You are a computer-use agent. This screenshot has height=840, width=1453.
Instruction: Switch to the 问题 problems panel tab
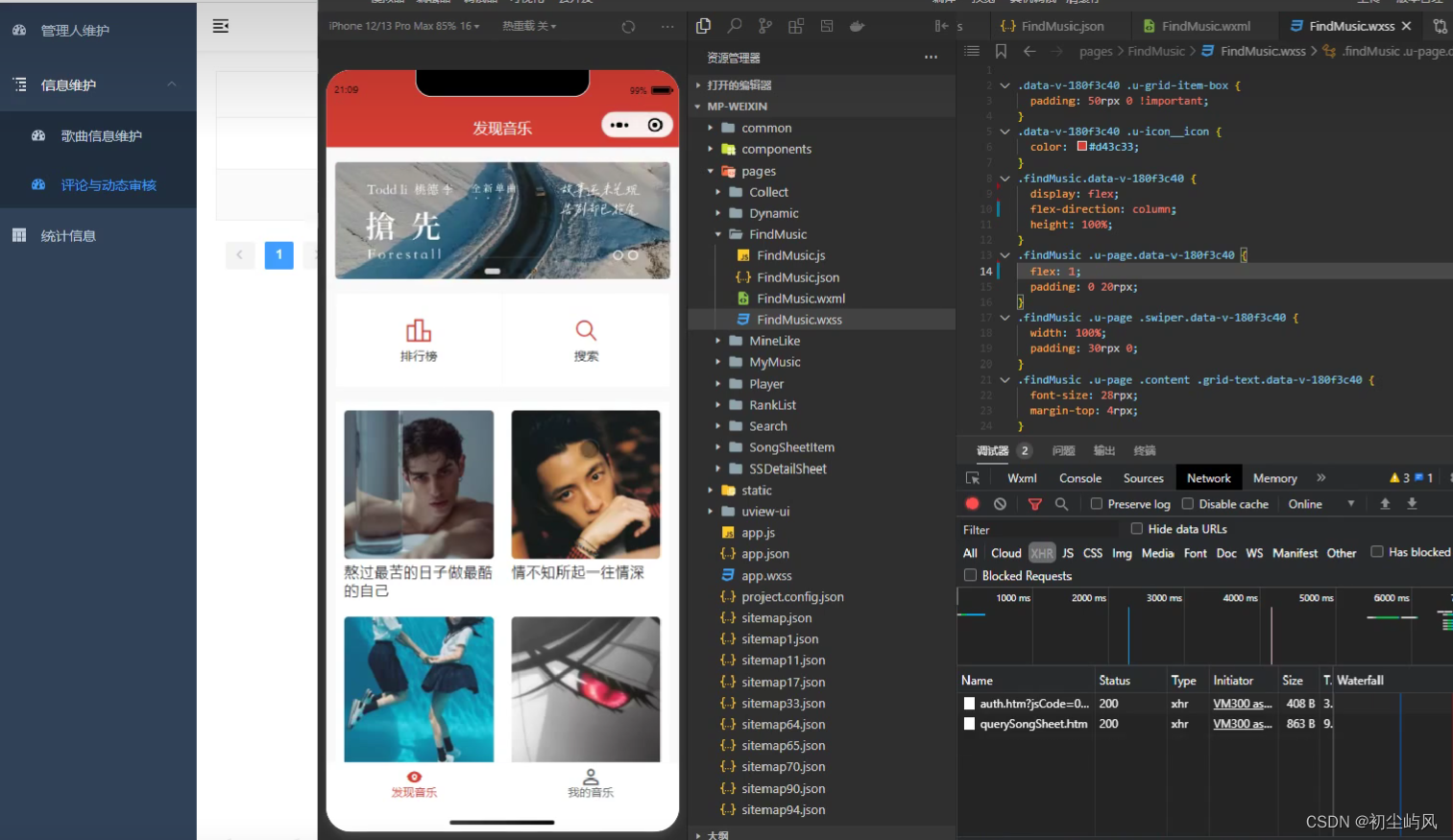pos(1063,450)
